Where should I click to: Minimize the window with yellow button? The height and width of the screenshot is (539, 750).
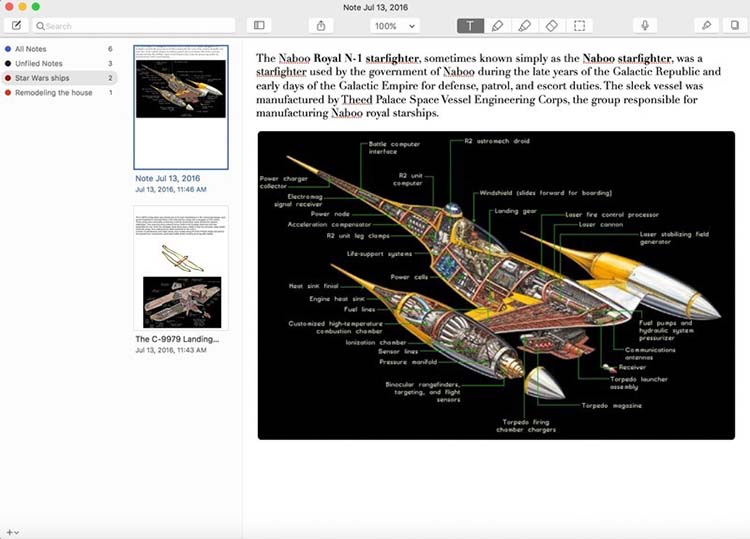point(22,7)
